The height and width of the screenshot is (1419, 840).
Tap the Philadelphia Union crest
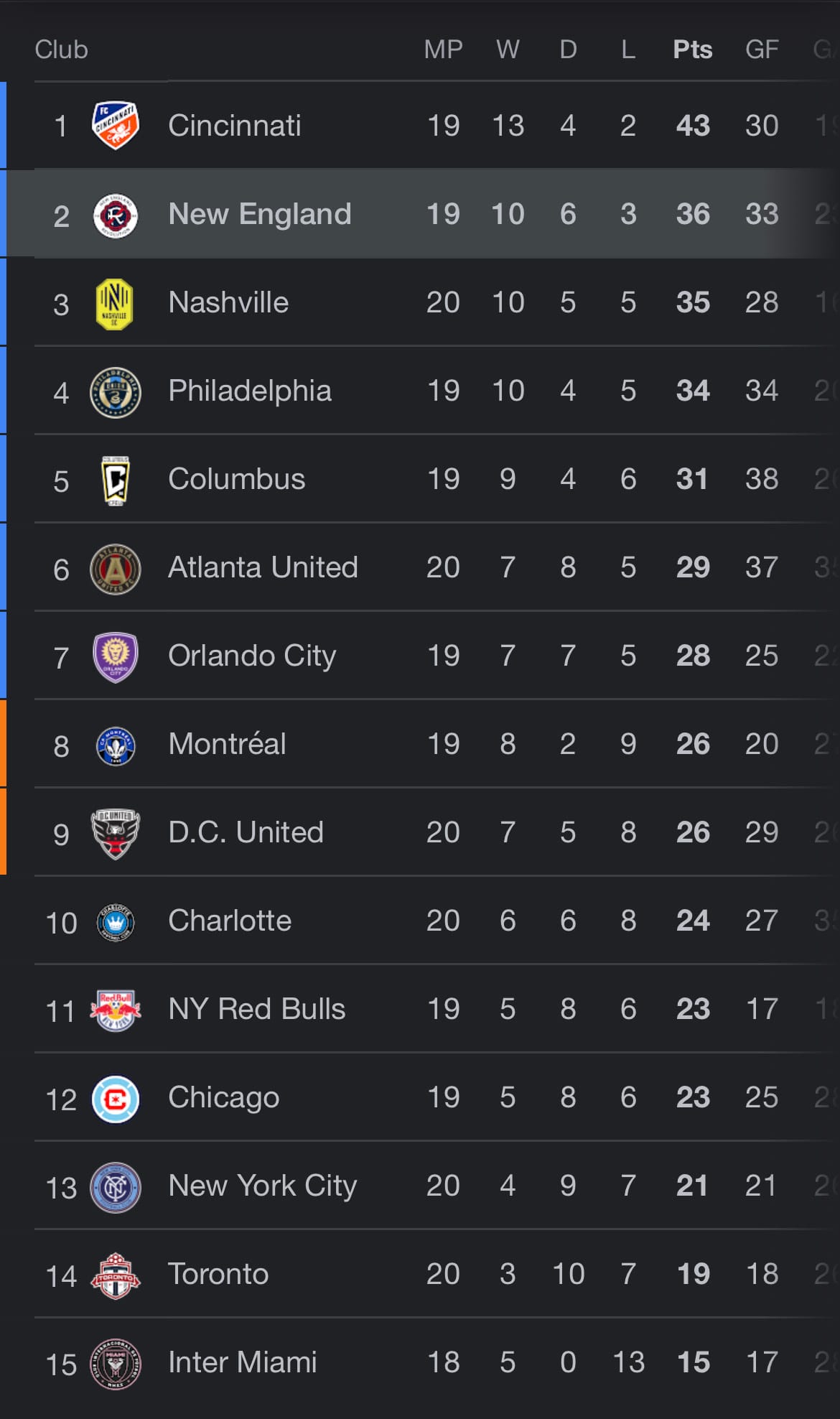[x=115, y=392]
